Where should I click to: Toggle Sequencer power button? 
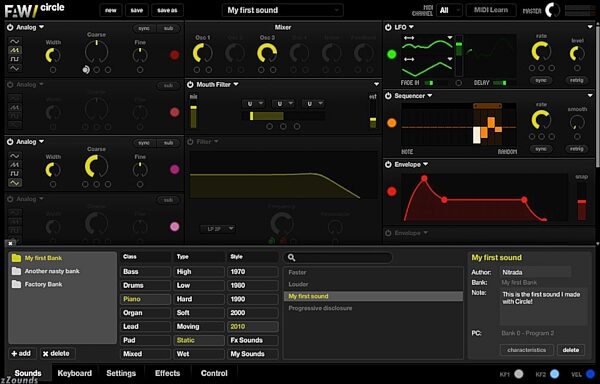tap(388, 96)
